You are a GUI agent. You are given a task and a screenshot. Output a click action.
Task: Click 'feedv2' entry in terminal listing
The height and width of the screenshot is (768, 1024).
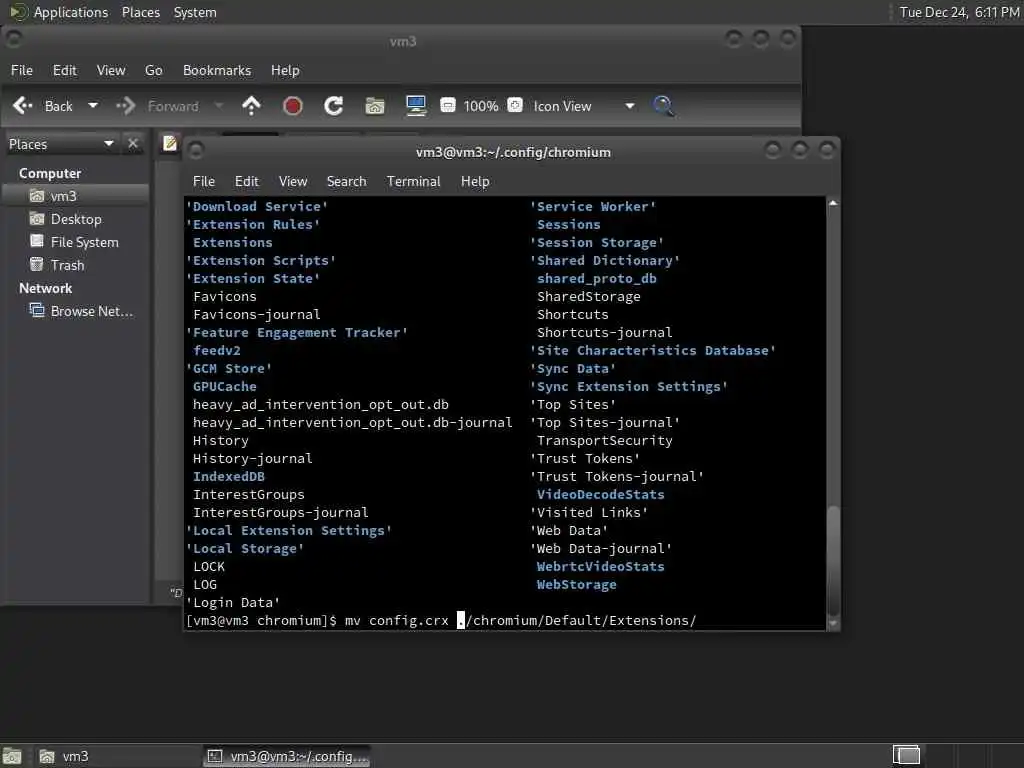coord(217,351)
